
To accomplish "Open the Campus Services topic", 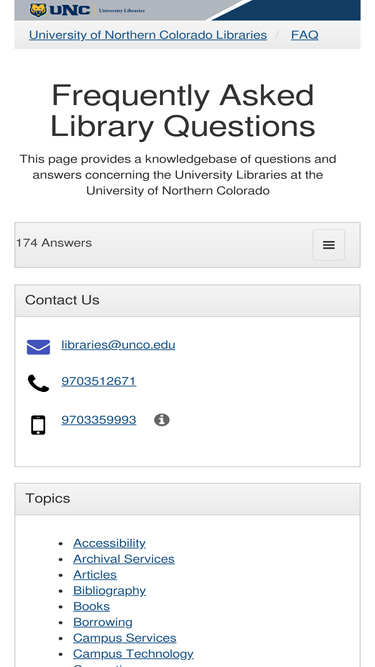I will [x=125, y=638].
